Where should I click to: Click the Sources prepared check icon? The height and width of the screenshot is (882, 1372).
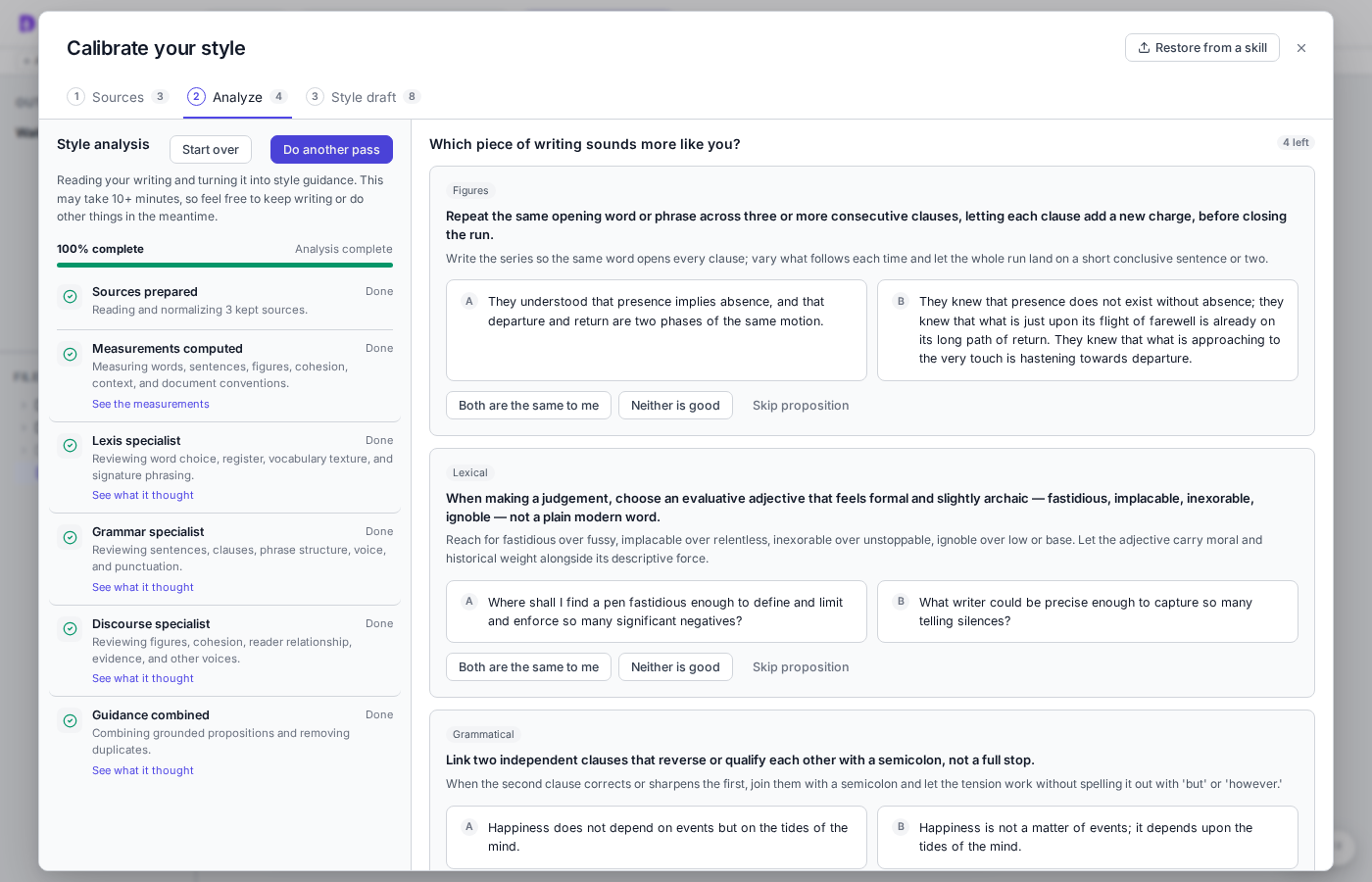tap(71, 296)
